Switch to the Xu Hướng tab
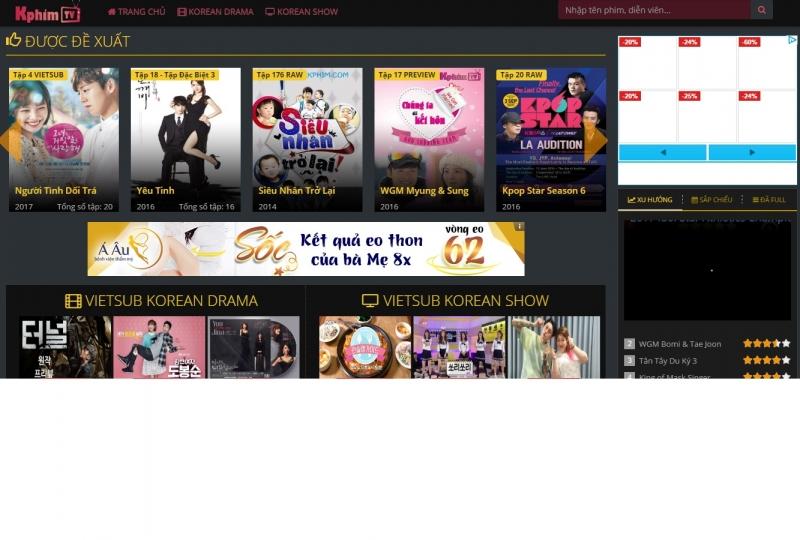 click(650, 200)
